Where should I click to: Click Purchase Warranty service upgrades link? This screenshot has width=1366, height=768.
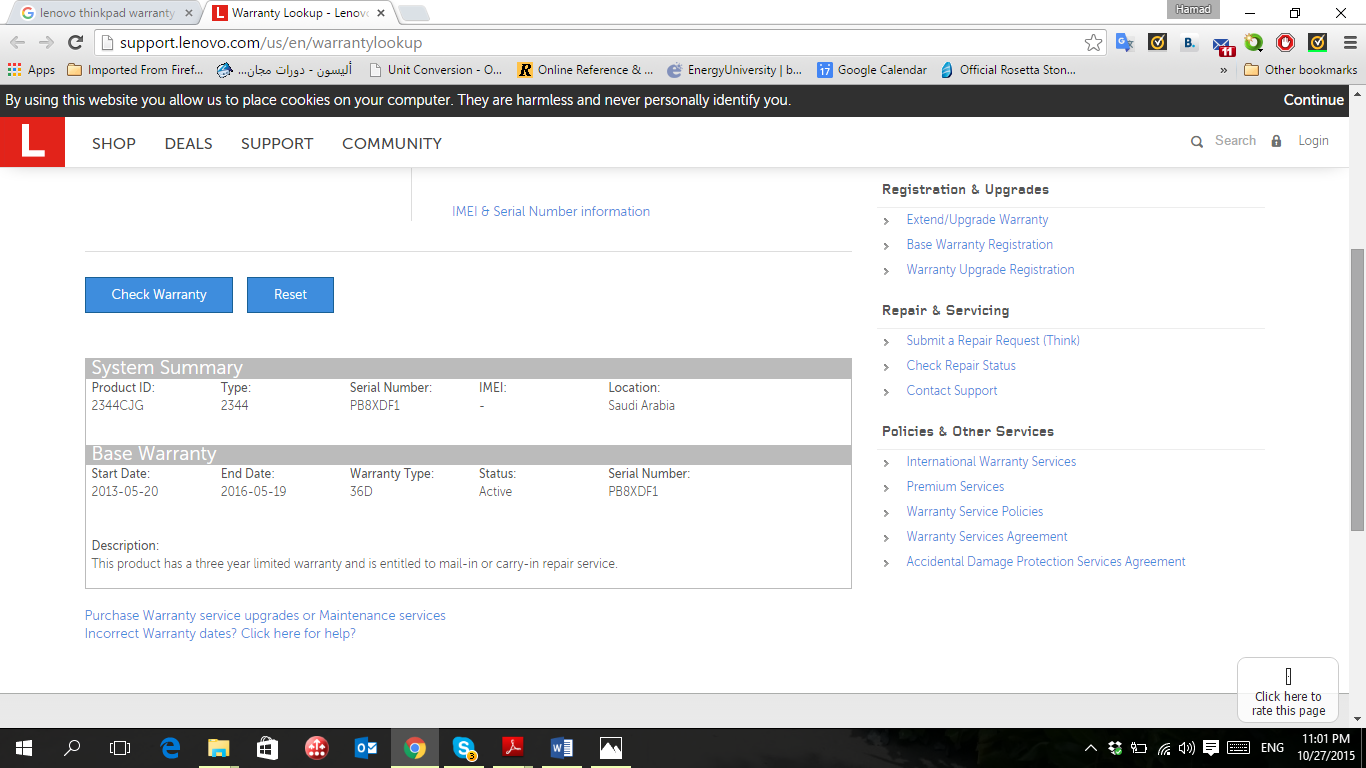point(265,615)
